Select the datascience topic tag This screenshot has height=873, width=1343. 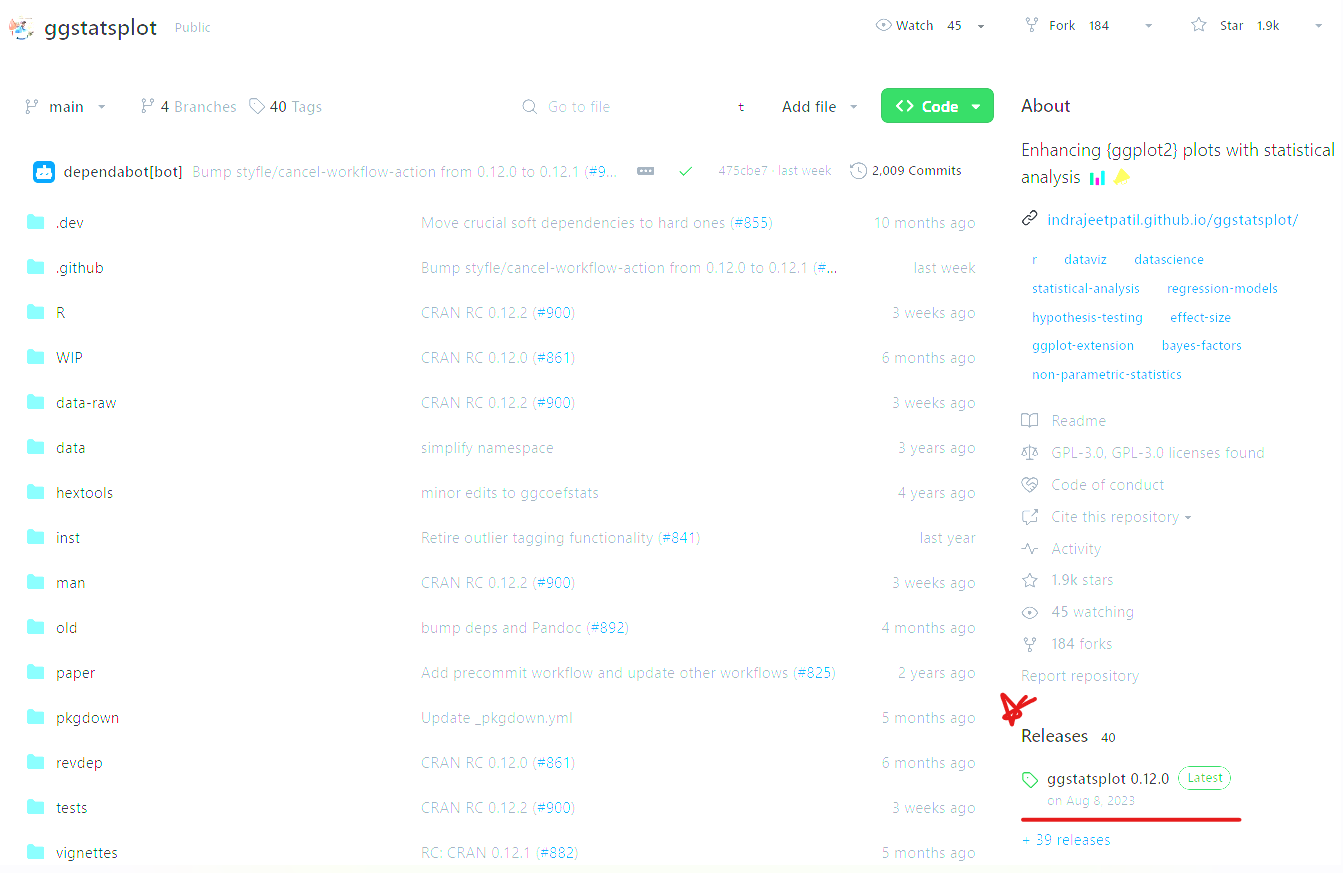point(1169,259)
